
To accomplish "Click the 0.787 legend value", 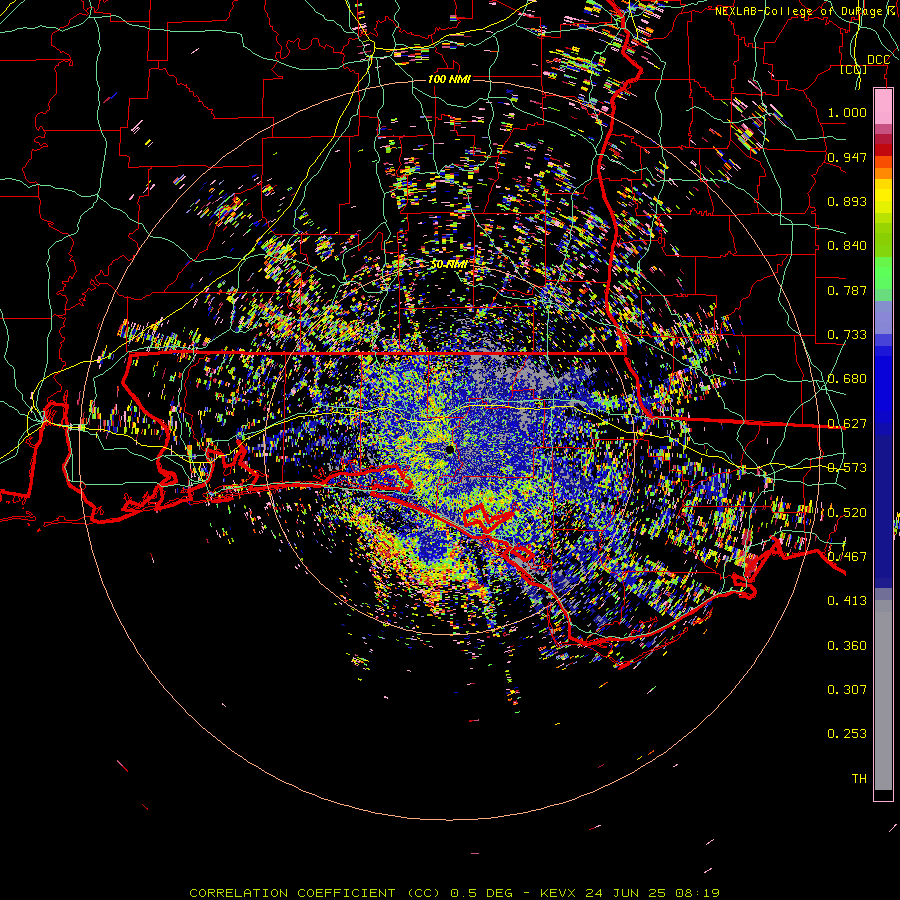I will click(x=847, y=290).
